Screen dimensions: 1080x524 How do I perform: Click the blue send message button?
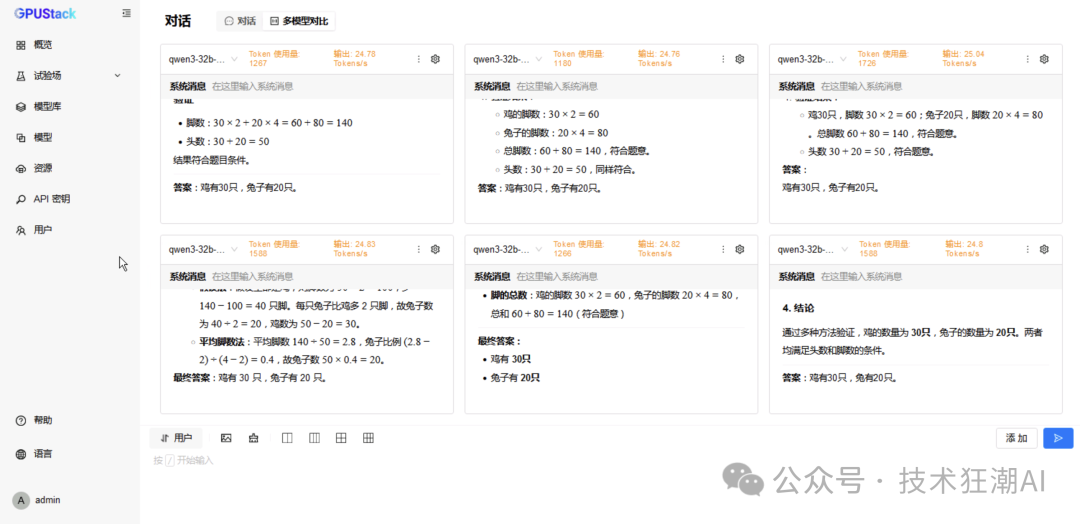[x=1058, y=438]
